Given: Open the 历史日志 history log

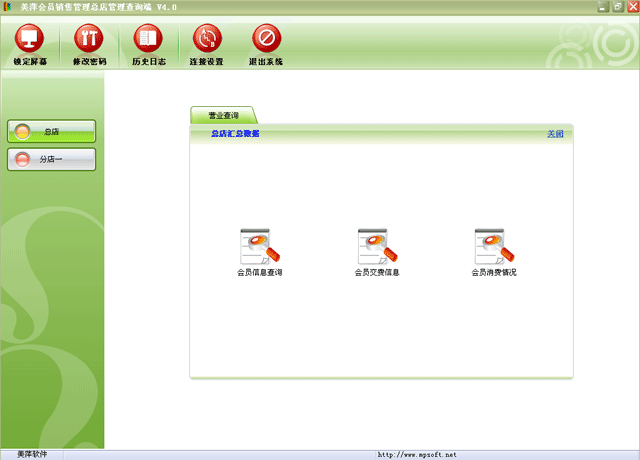Looking at the screenshot, I should click(148, 40).
